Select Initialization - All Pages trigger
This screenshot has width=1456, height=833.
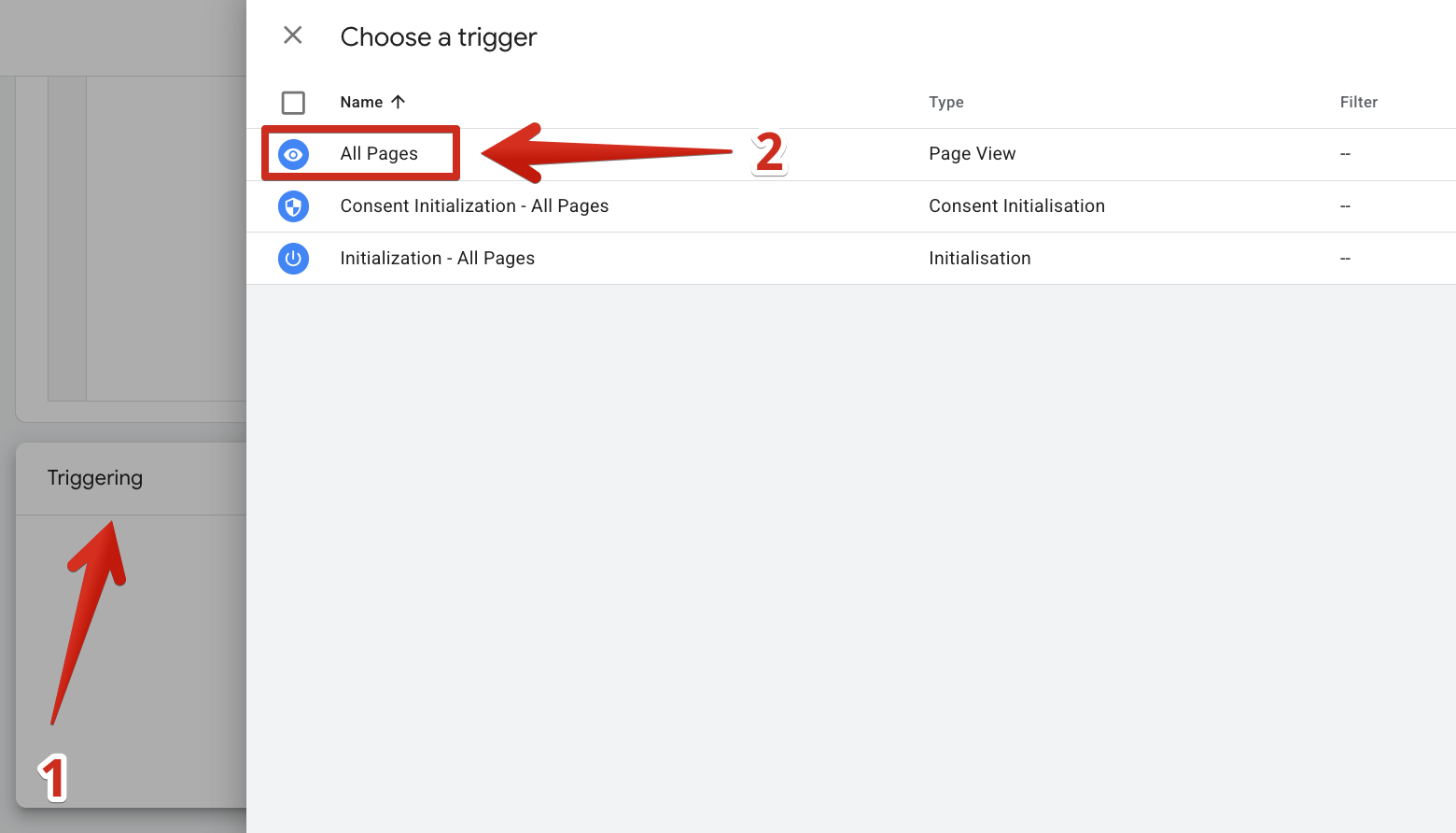pos(437,259)
